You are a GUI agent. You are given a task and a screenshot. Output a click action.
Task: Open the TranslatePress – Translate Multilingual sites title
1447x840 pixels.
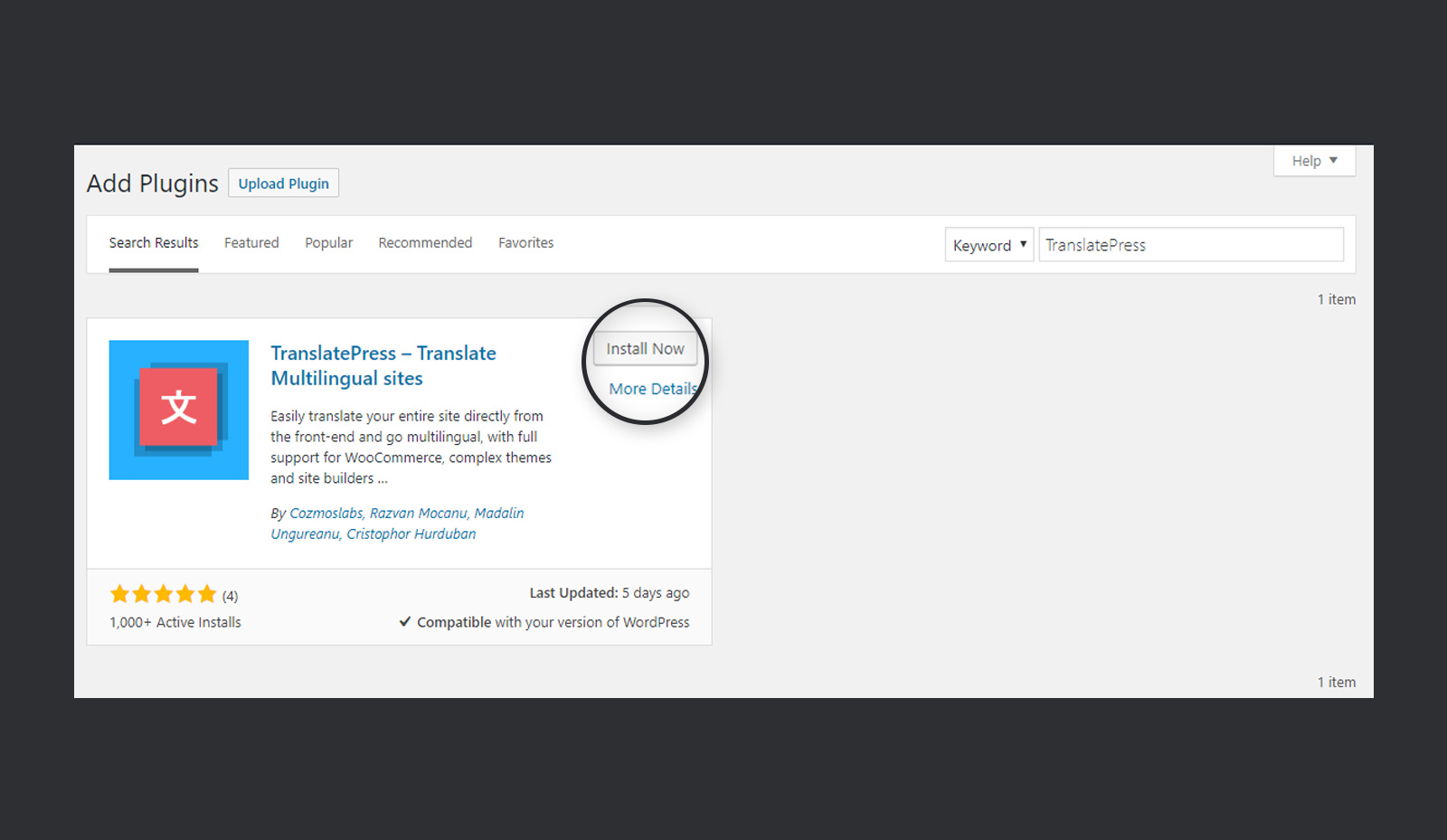coord(383,365)
